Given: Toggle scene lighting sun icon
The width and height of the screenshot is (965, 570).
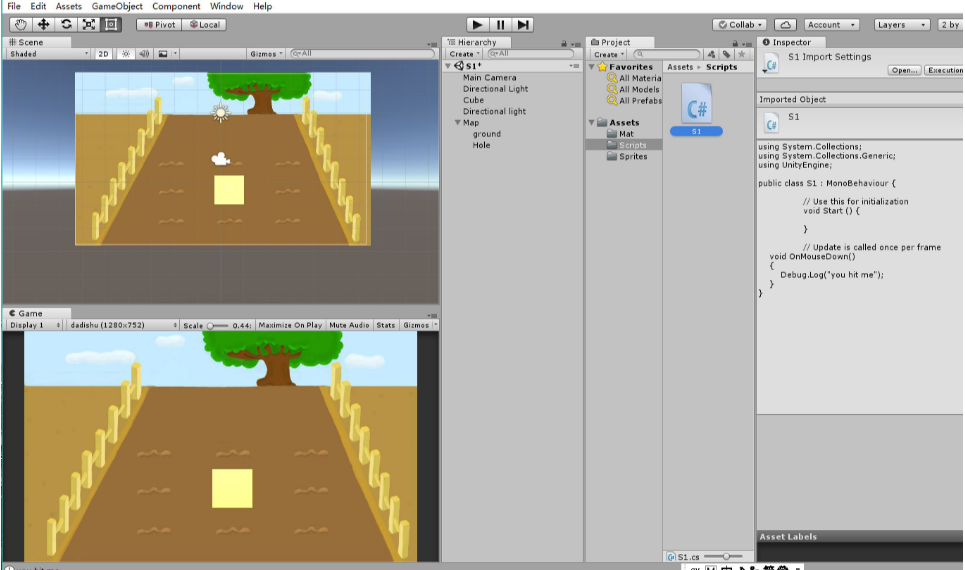Looking at the screenshot, I should pyautogui.click(x=126, y=54).
